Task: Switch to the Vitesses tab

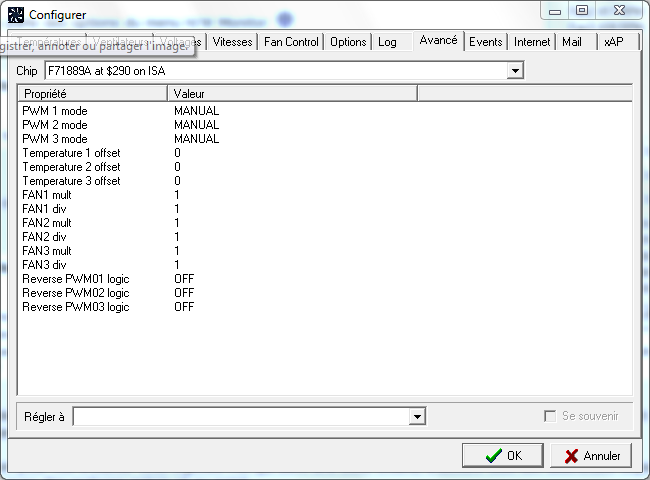Action: (232, 42)
